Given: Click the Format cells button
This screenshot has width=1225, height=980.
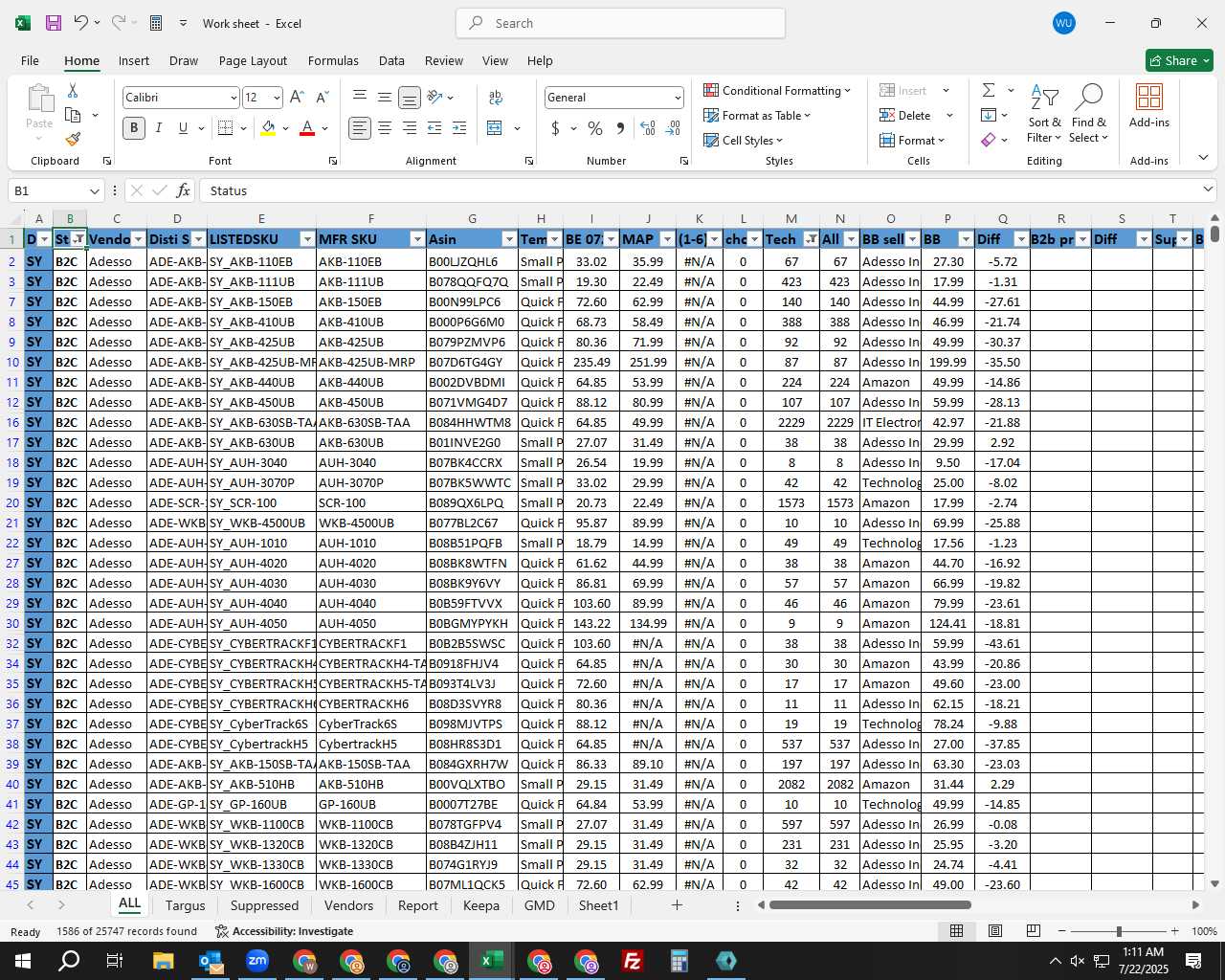Looking at the screenshot, I should (912, 140).
